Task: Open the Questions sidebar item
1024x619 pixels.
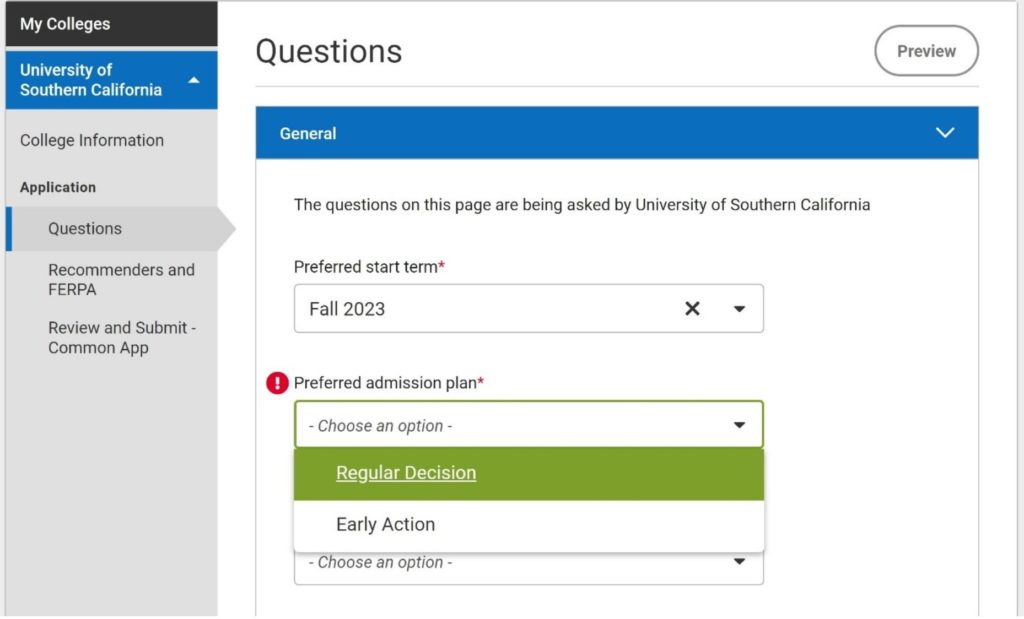Action: 85,229
